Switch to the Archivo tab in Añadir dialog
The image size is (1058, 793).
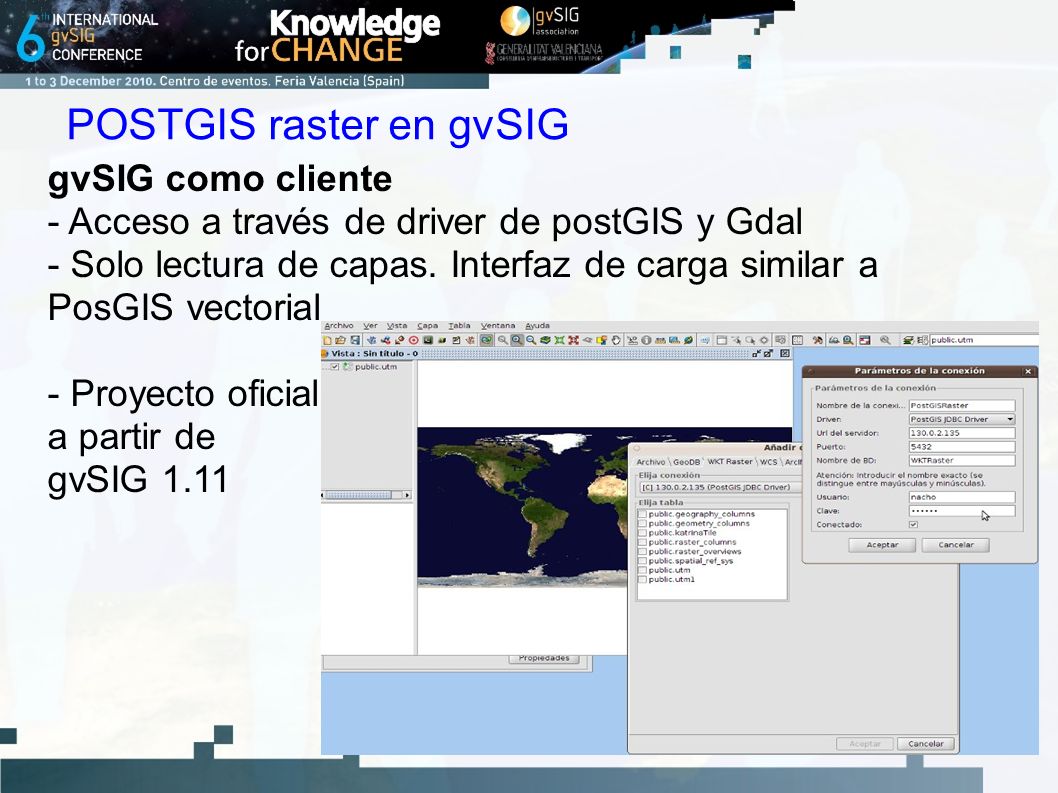point(650,462)
